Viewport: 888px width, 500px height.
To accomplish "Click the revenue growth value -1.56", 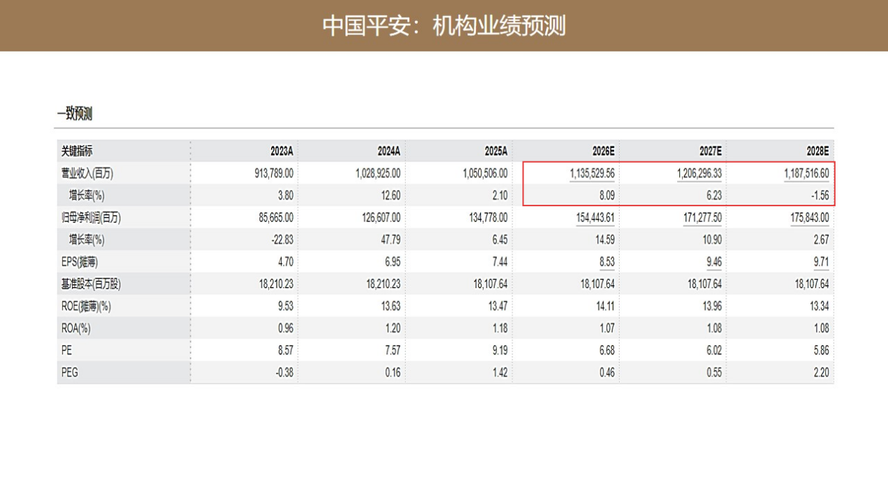I will 820,195.
